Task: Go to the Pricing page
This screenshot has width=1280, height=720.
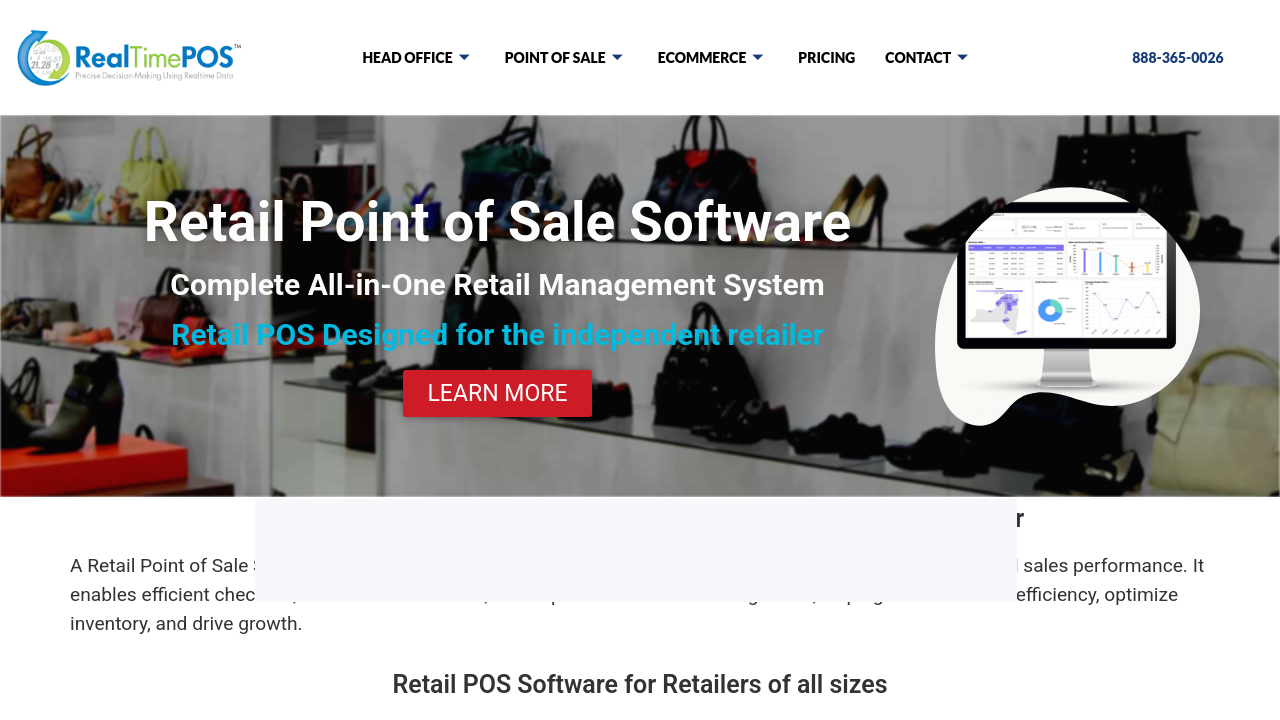Action: coord(826,58)
